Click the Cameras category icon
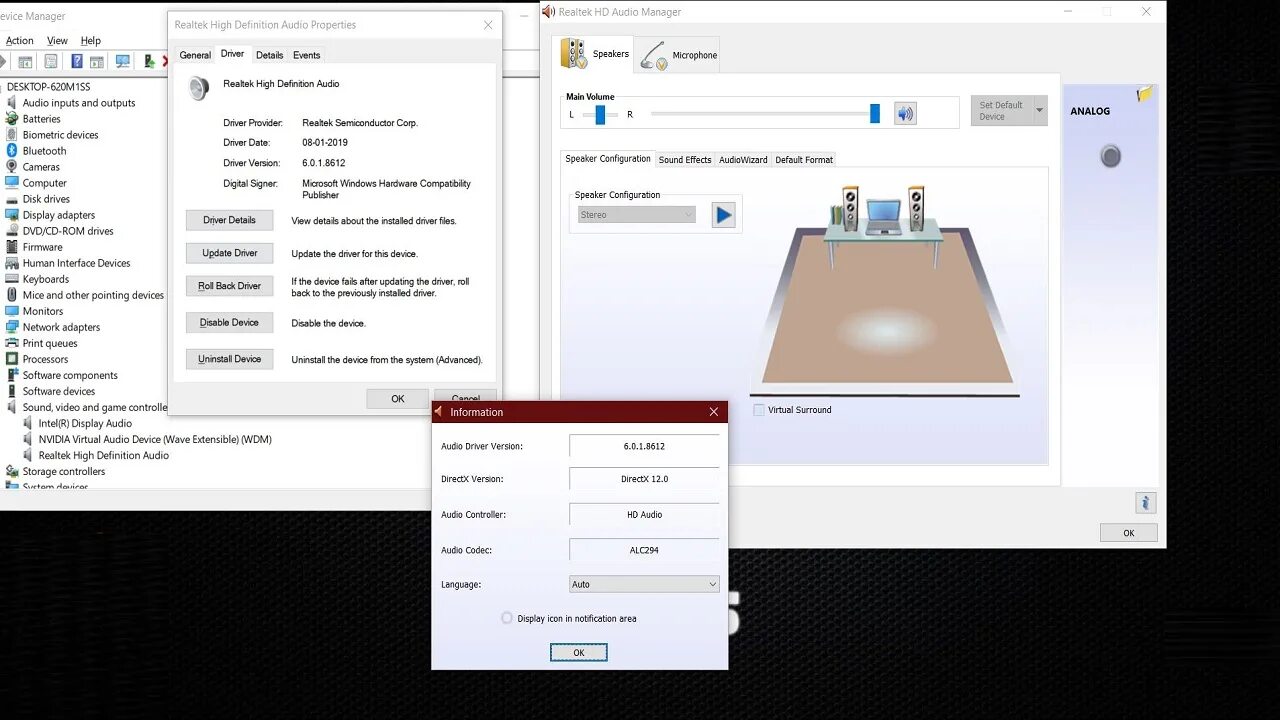 coord(12,167)
